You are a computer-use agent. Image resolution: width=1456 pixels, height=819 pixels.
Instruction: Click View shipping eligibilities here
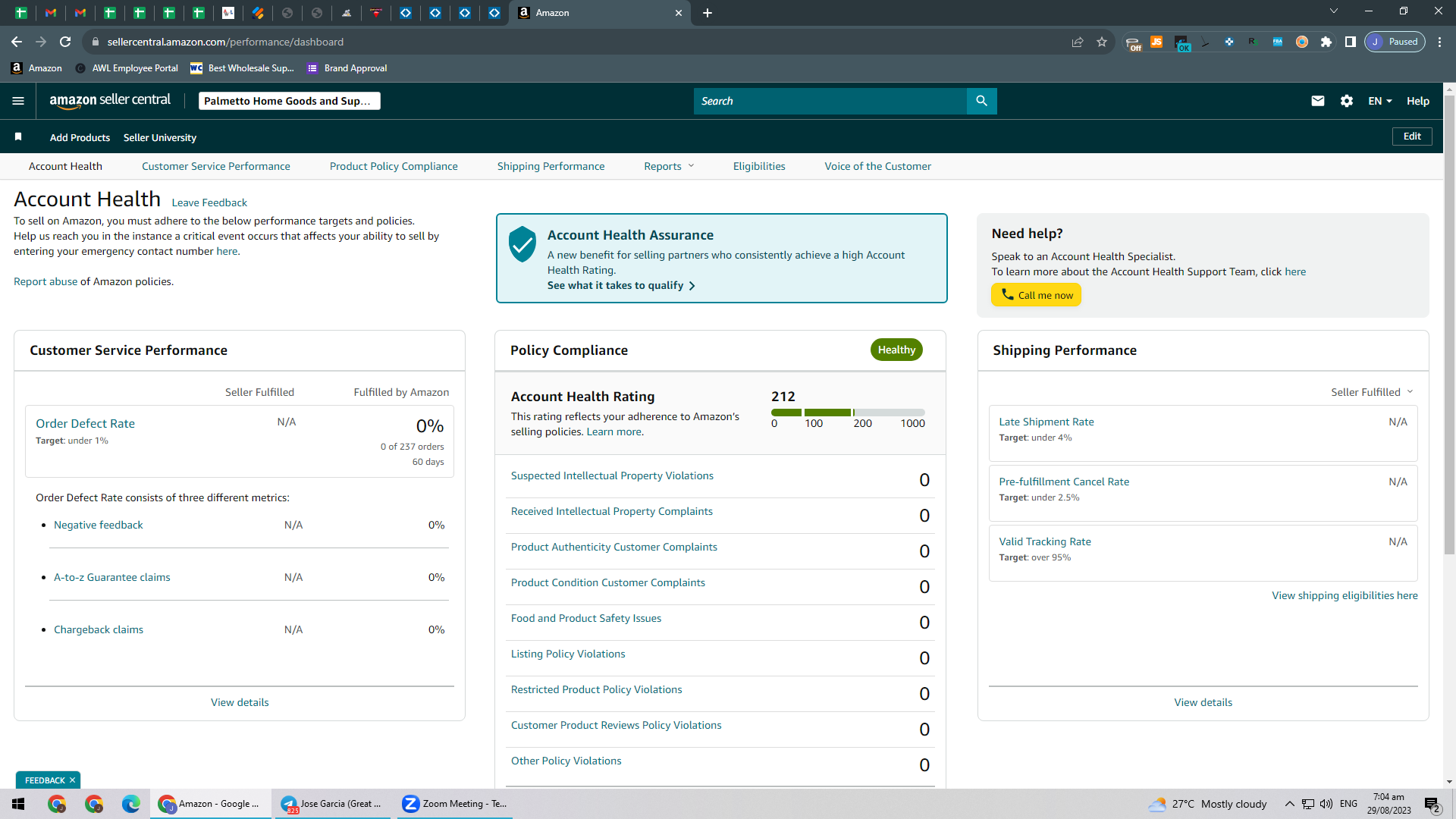pos(1345,595)
